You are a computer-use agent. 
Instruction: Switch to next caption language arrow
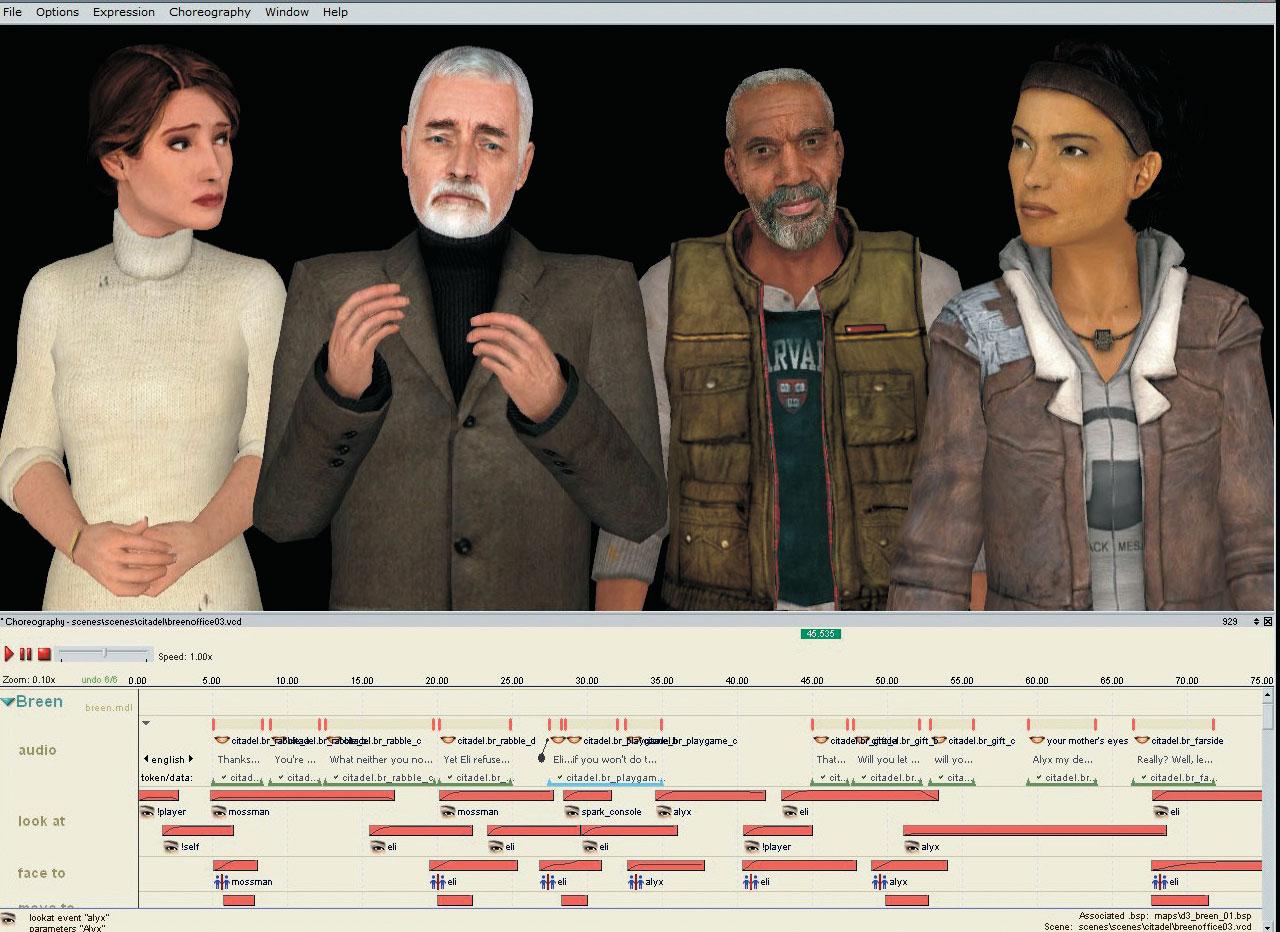(191, 759)
